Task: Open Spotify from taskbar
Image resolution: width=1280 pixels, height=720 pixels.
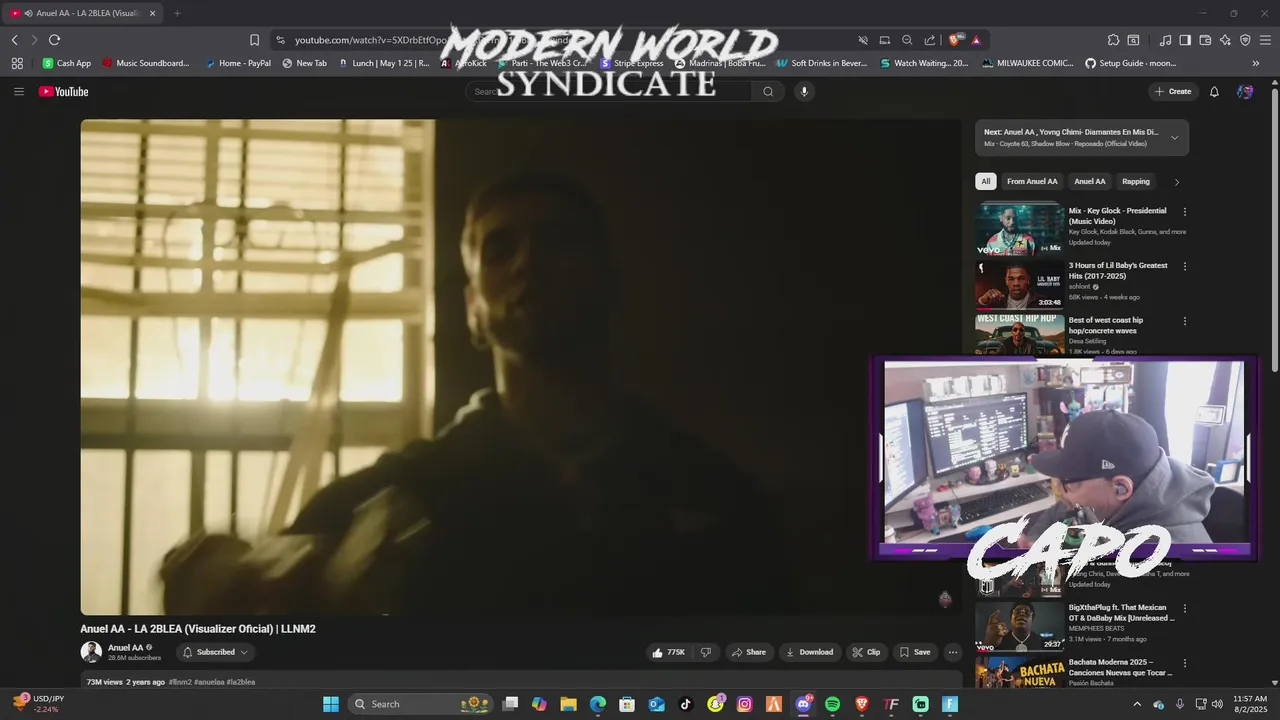Action: [x=833, y=704]
